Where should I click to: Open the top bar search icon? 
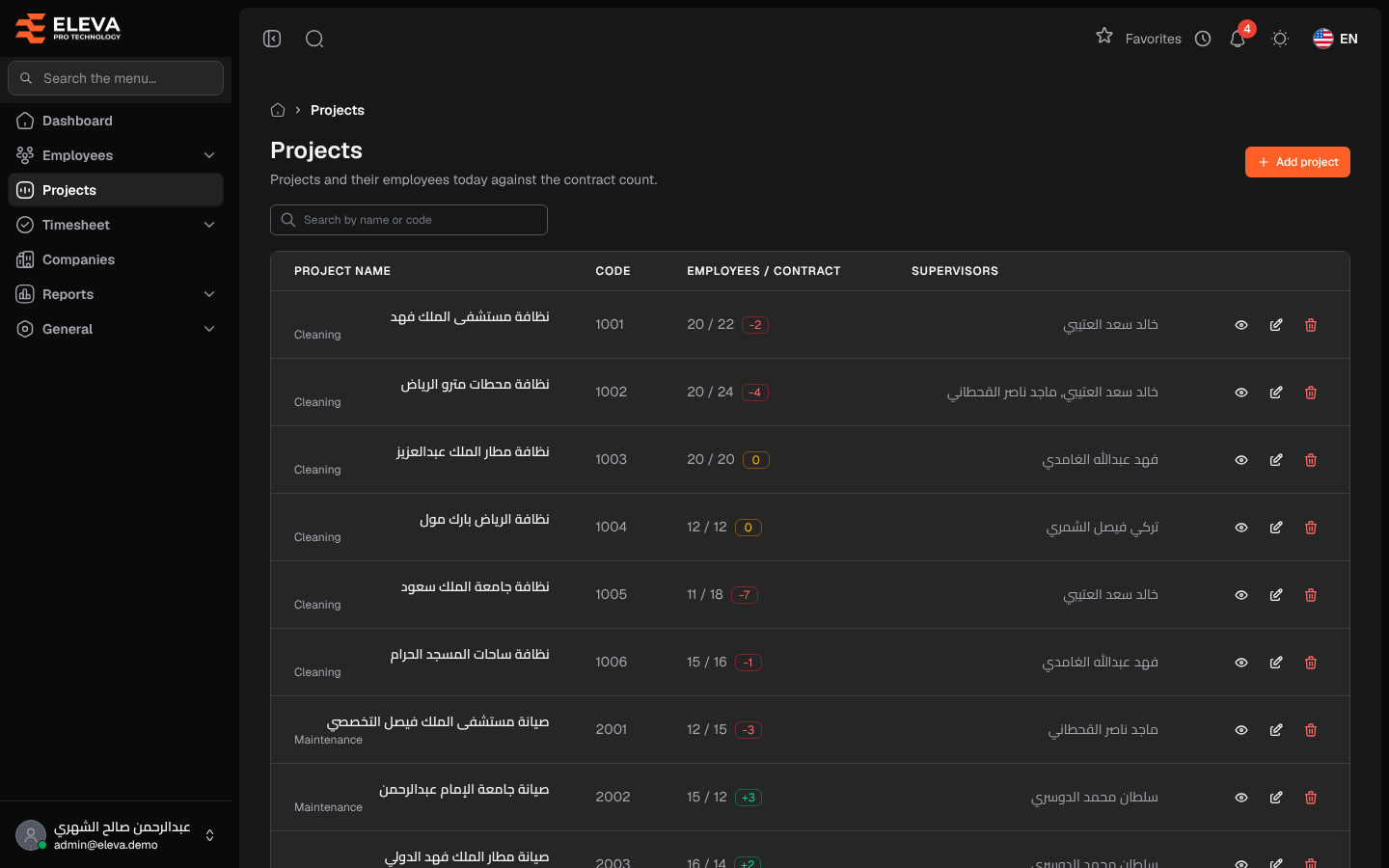pos(314,39)
